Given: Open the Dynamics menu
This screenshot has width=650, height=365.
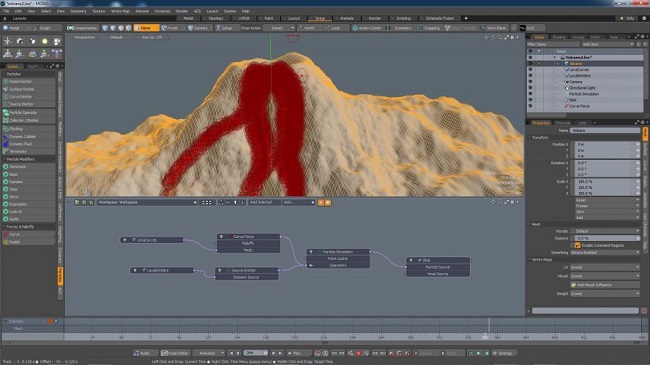Looking at the screenshot, I should 162,11.
